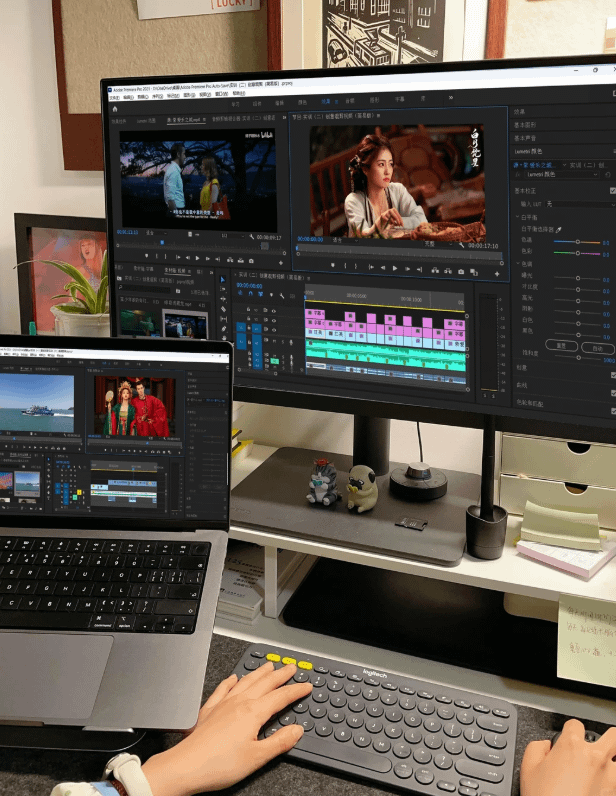Image resolution: width=616 pixels, height=796 pixels.
Task: Play the Program monitor preview
Action: (x=395, y=269)
